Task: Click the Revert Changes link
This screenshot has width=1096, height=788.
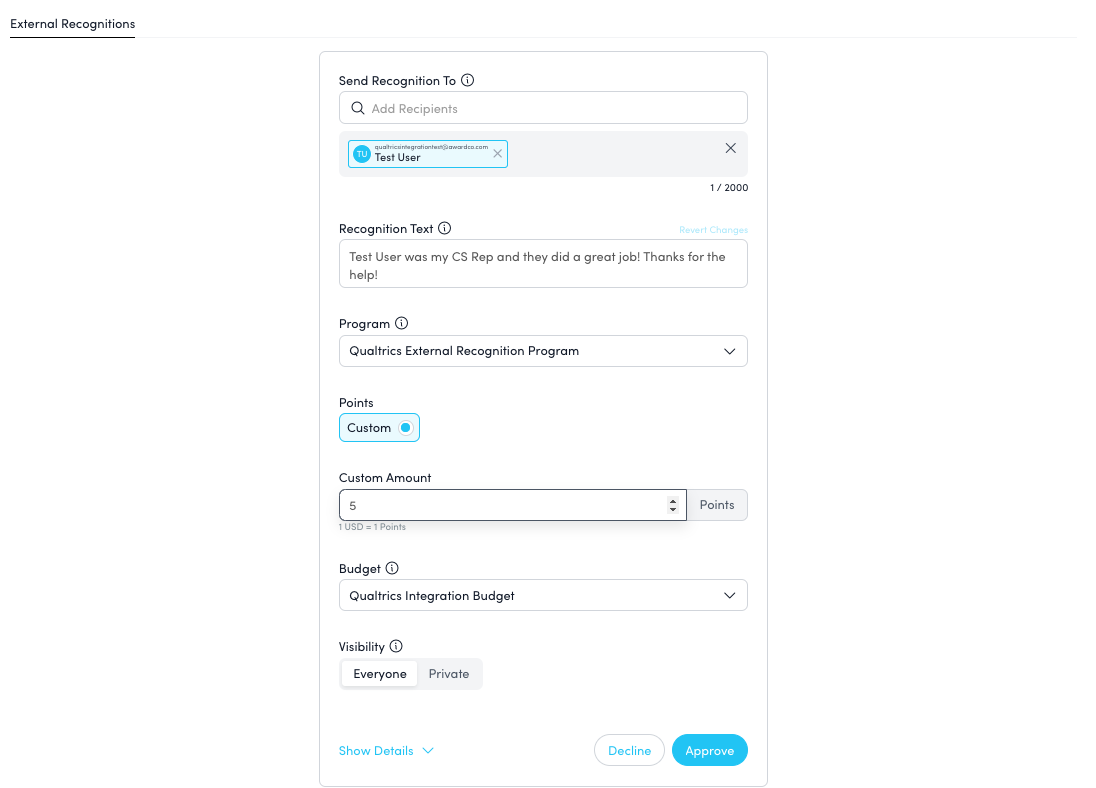Action: coord(713,230)
